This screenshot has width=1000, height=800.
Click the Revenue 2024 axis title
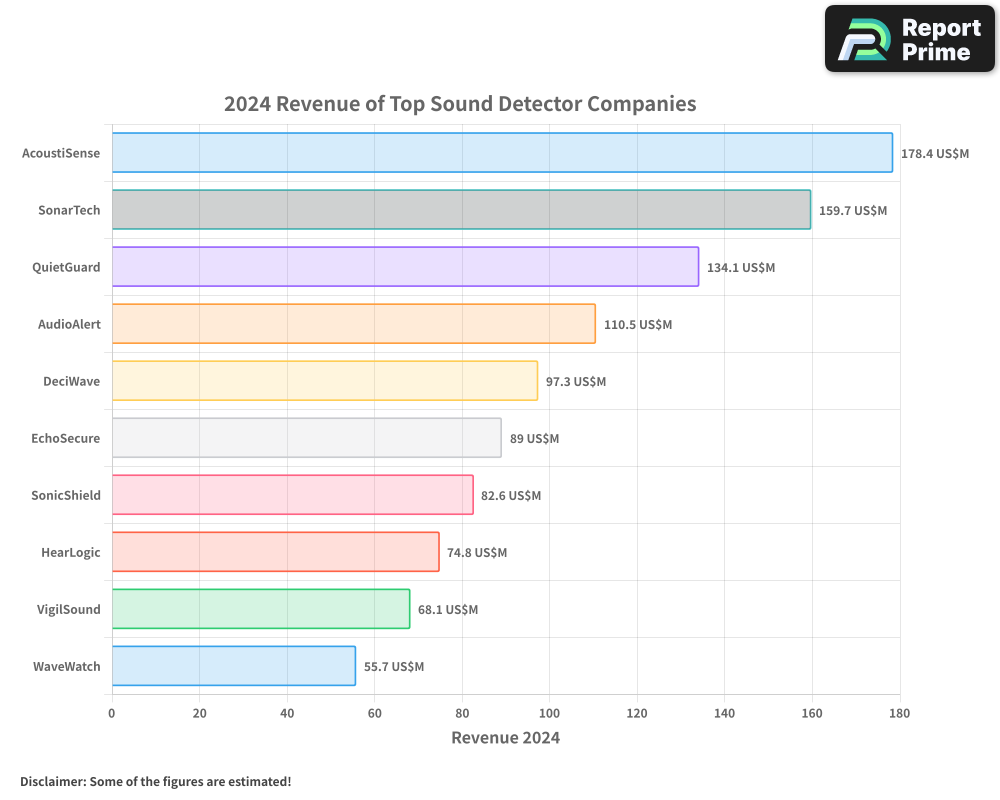click(506, 737)
